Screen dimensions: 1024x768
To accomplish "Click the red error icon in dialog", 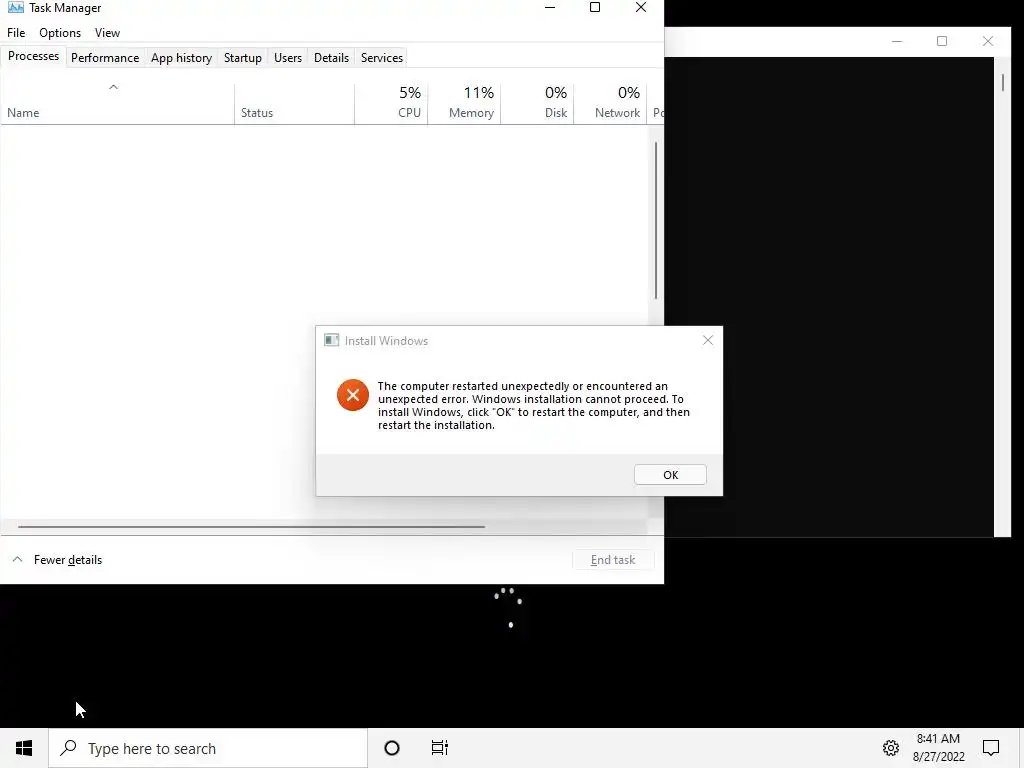I will coord(353,395).
